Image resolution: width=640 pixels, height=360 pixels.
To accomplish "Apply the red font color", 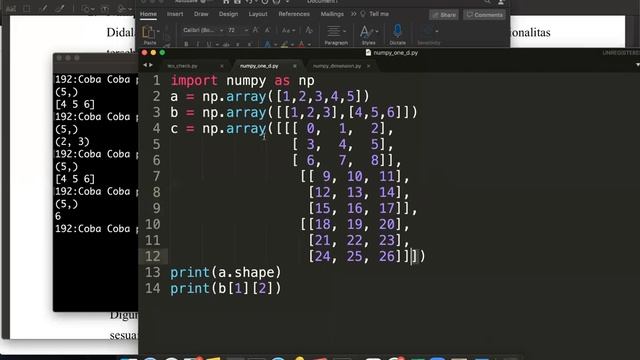I will pos(301,44).
